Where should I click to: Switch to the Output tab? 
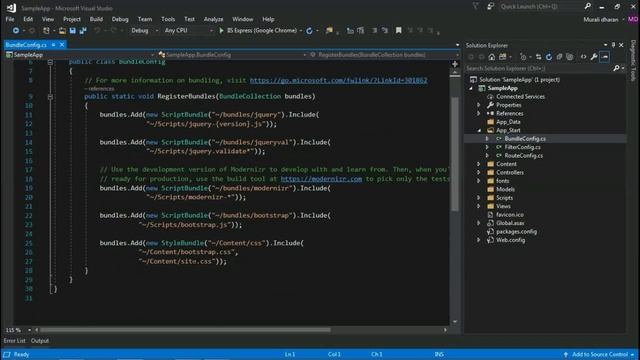pos(40,340)
